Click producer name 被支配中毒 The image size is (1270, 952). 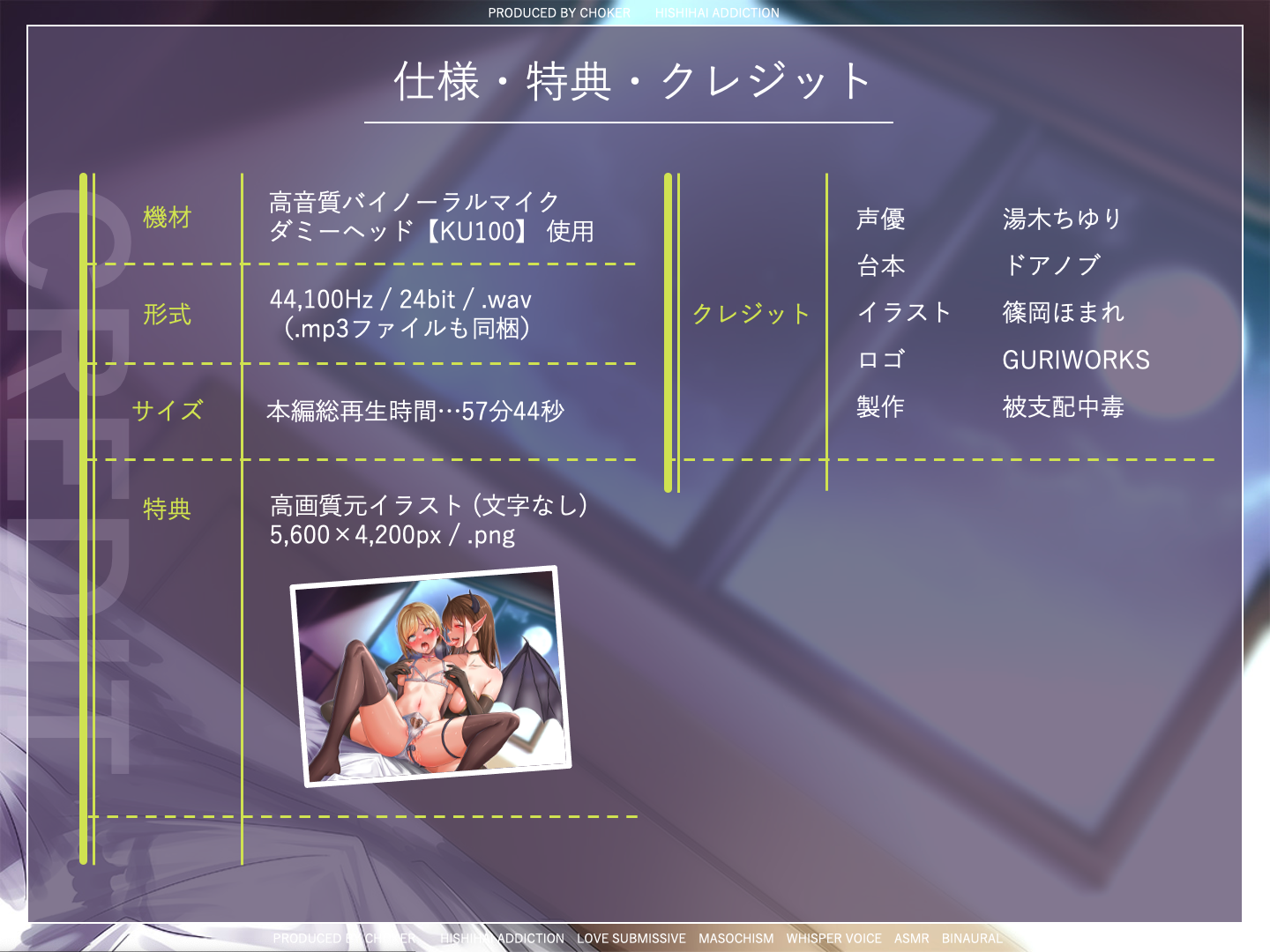[x=1063, y=407]
